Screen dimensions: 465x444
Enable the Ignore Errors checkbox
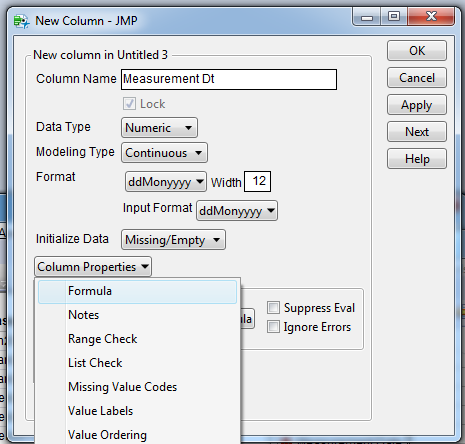(273, 327)
